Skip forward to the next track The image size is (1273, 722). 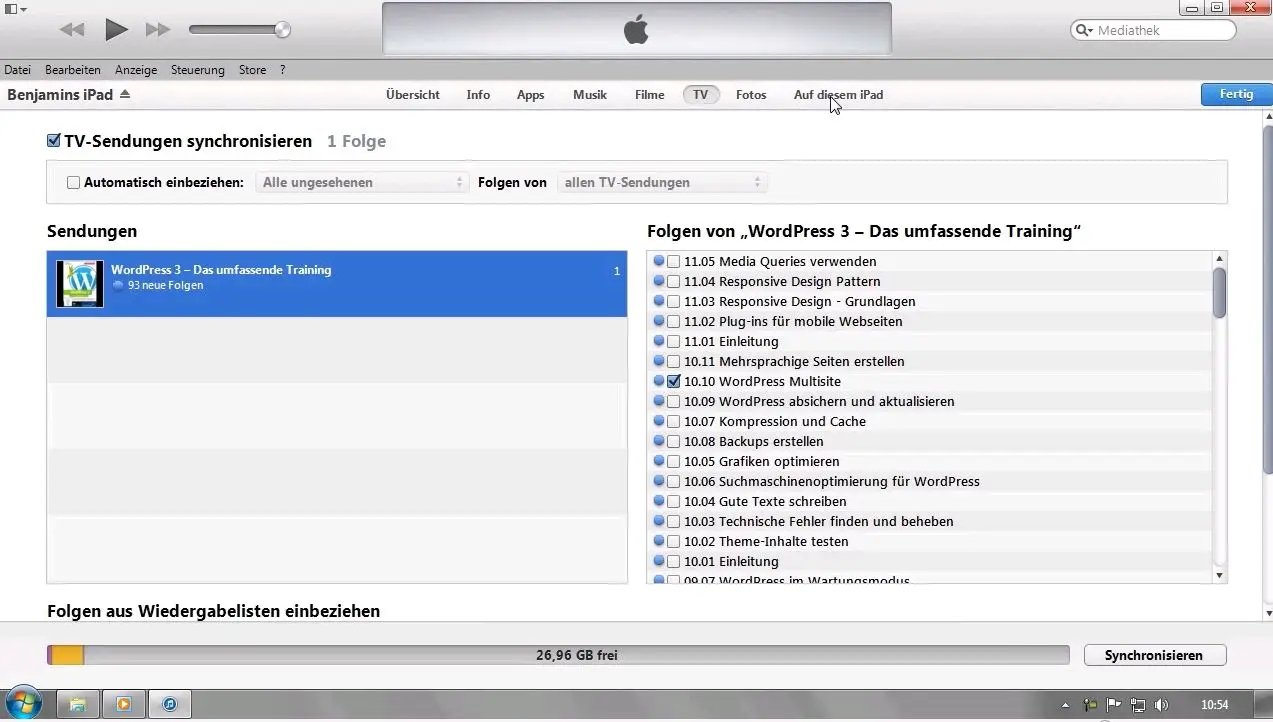coord(158,30)
